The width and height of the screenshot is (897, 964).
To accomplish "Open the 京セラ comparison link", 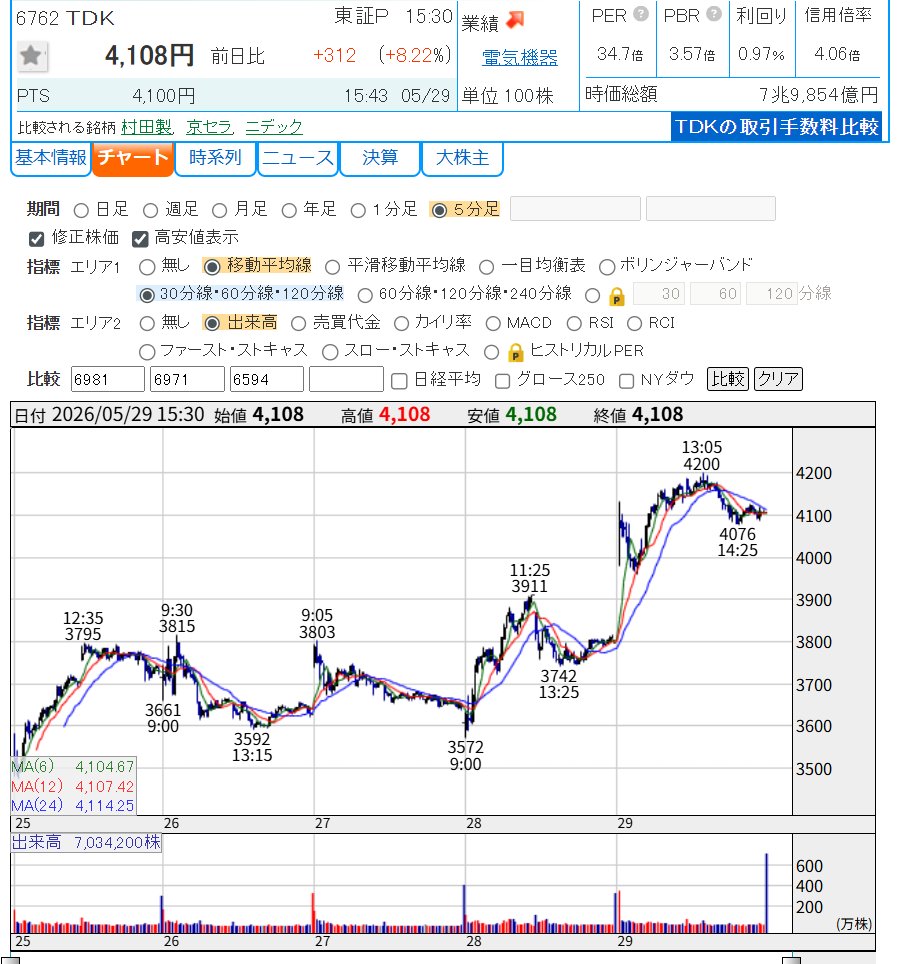I will 210,127.
